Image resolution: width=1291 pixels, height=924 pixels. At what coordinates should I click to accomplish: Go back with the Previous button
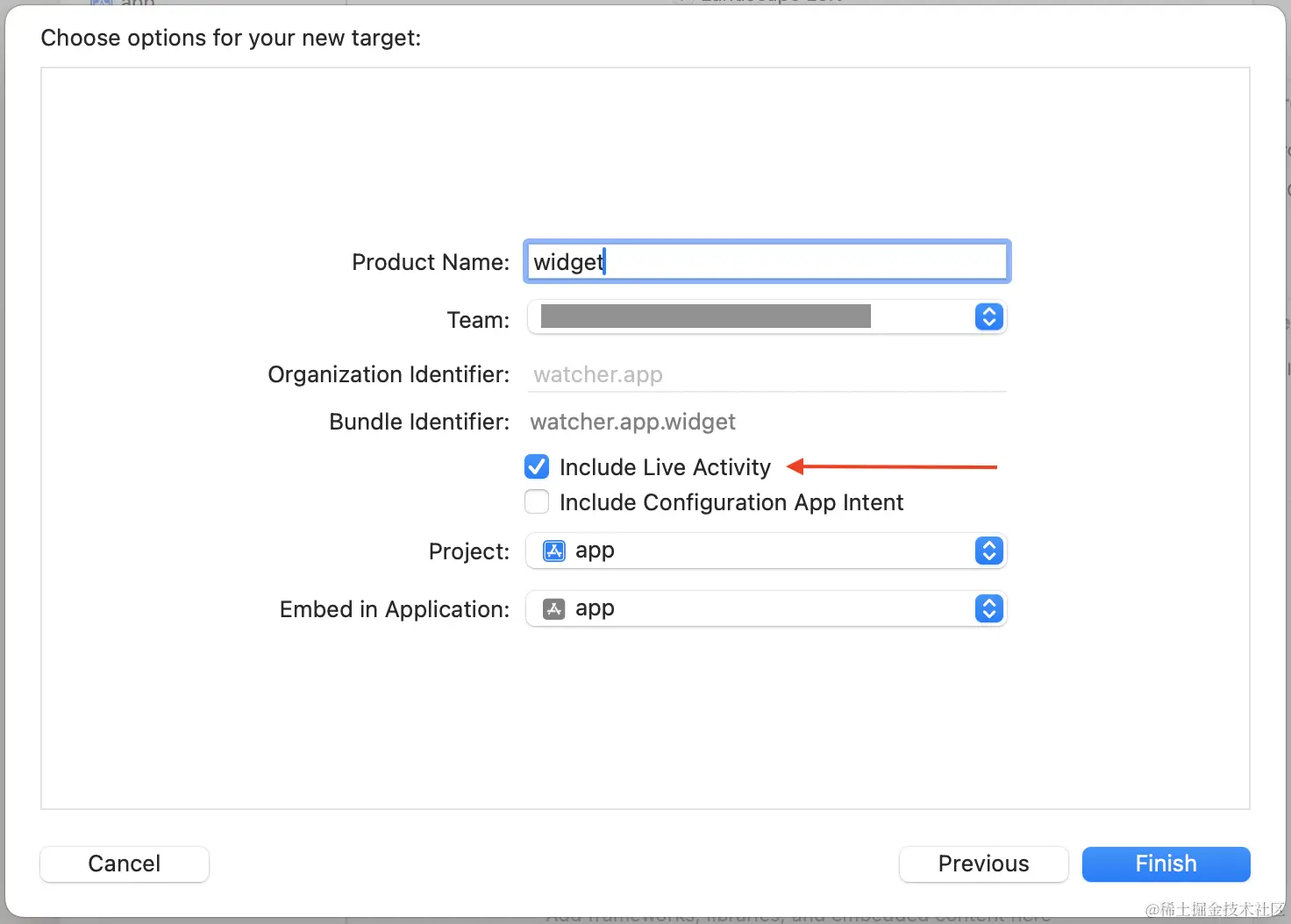(983, 864)
